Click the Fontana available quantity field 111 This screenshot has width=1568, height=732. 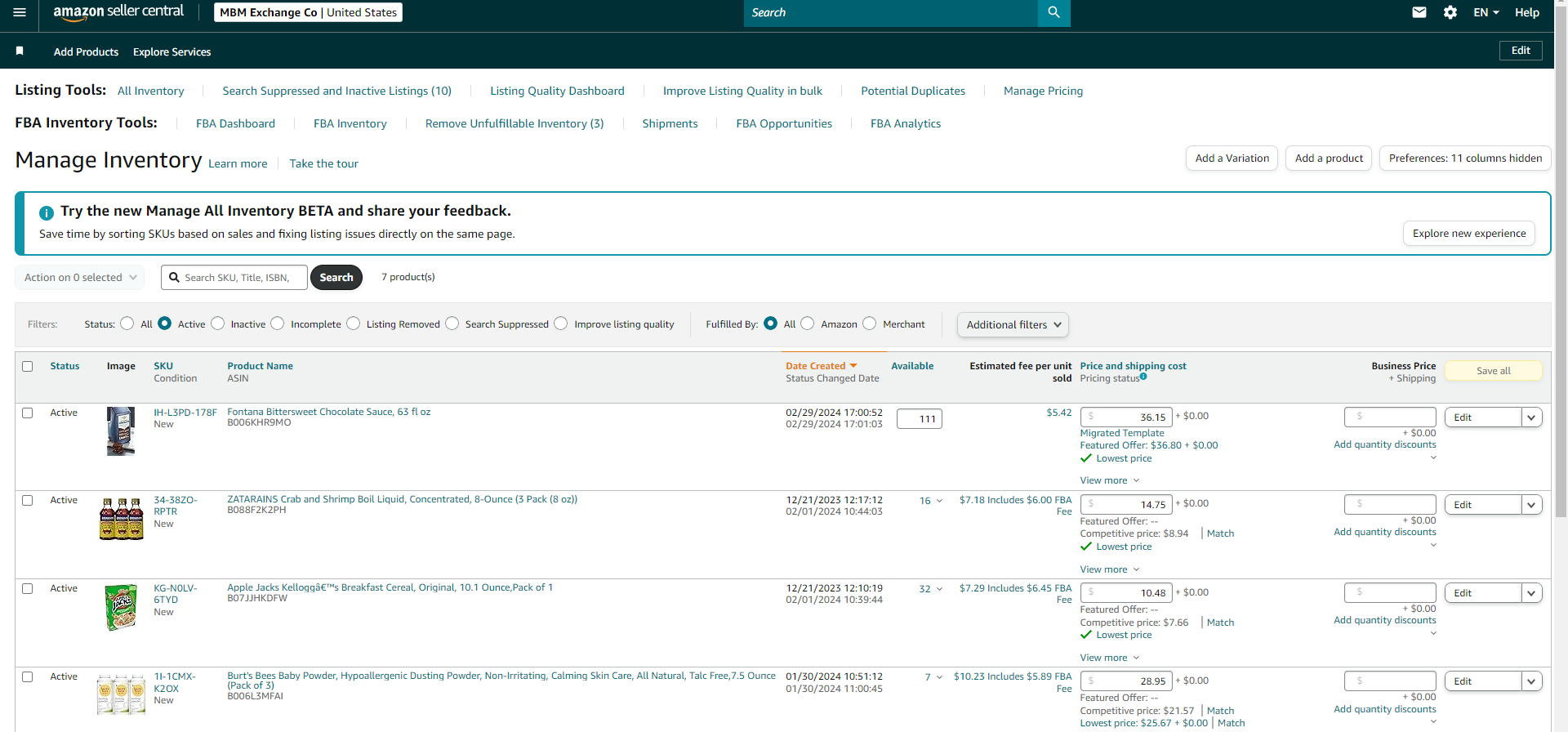tap(920, 419)
